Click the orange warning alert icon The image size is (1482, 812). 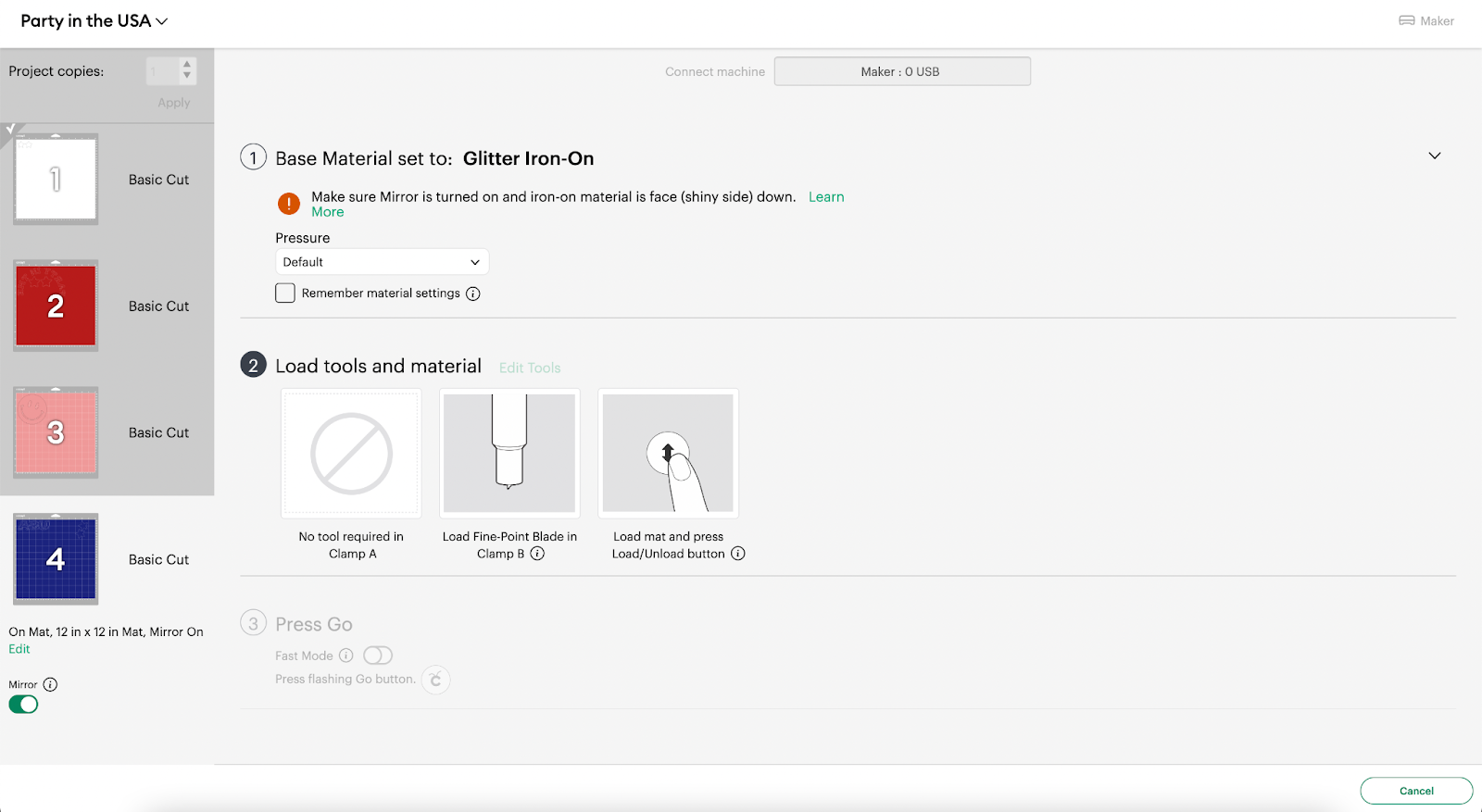289,204
